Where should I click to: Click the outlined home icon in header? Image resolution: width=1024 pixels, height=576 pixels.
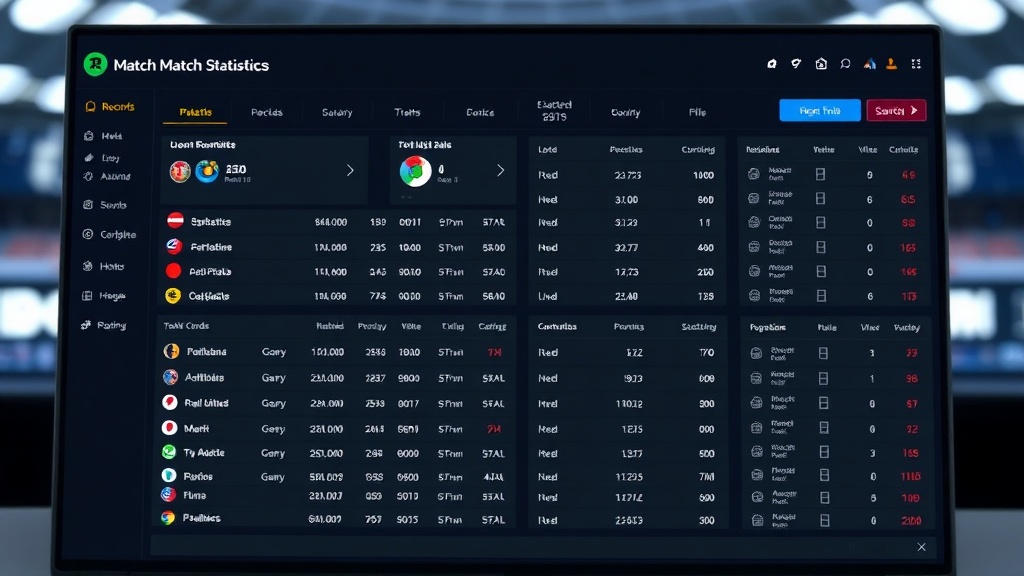point(821,64)
